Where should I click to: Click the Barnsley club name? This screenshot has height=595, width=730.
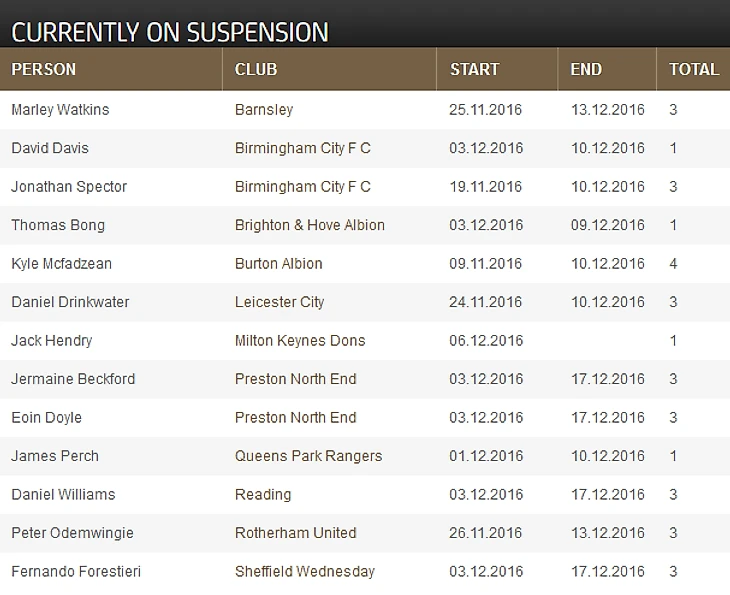(264, 110)
